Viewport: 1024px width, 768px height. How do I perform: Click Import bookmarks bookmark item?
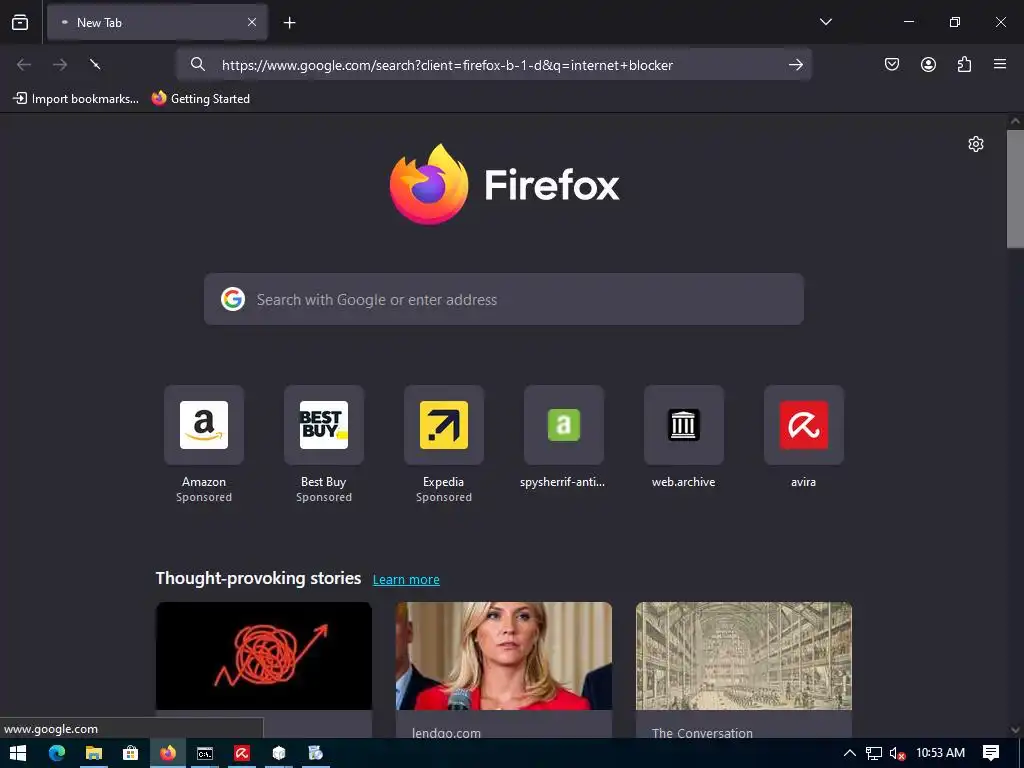click(76, 99)
